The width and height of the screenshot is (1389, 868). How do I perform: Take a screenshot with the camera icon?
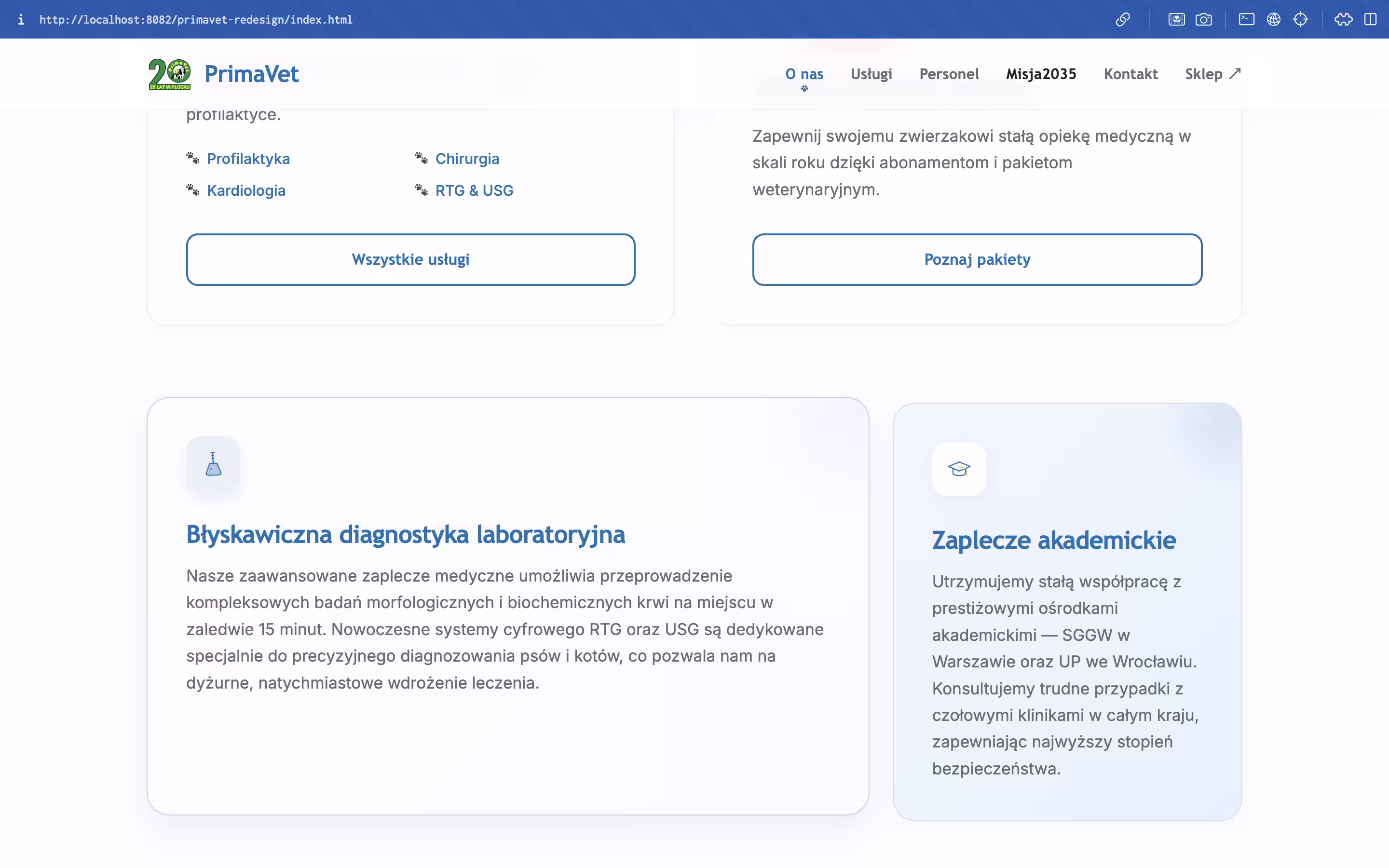[1204, 19]
